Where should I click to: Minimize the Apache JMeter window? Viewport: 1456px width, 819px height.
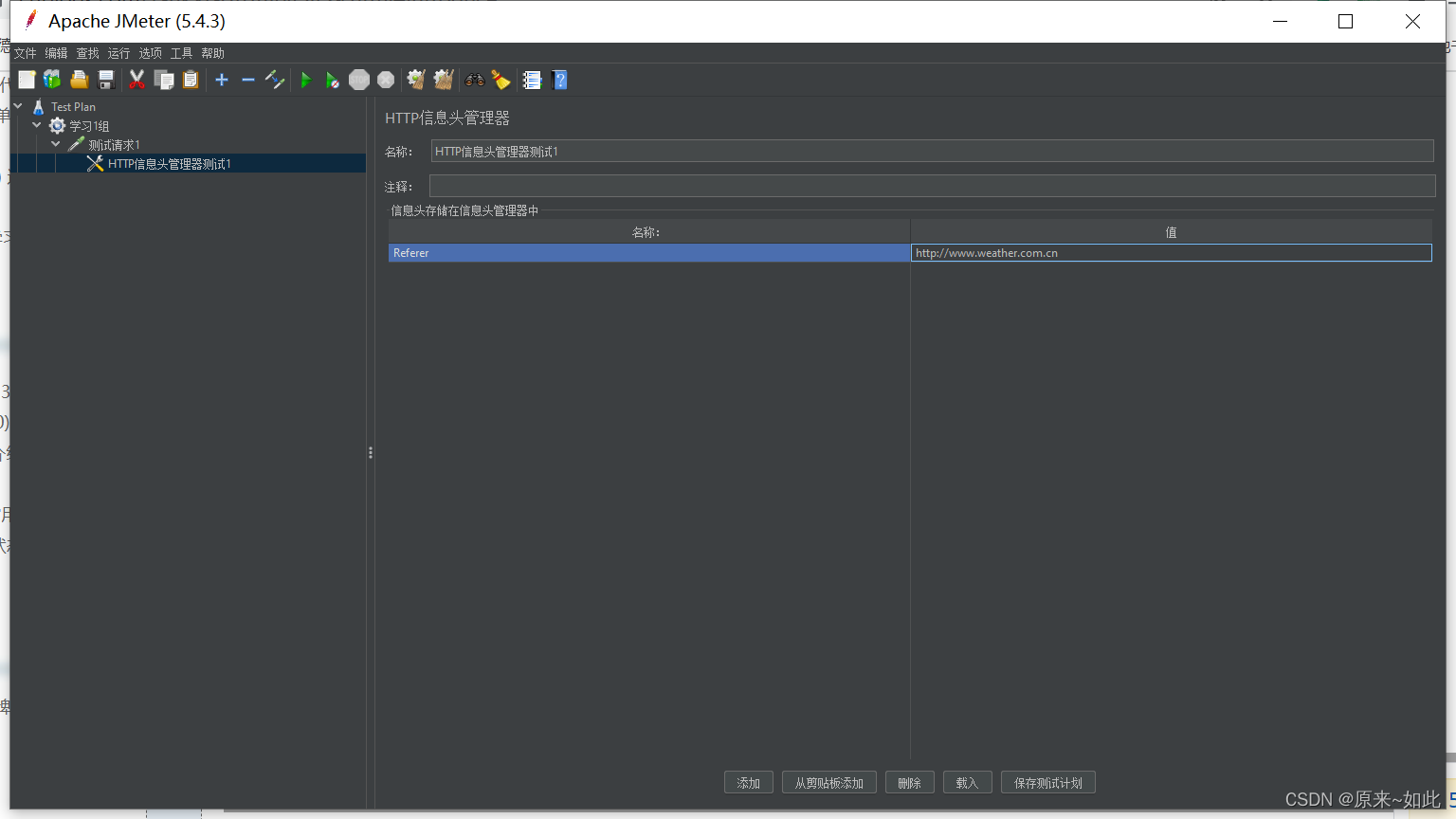coord(1280,21)
